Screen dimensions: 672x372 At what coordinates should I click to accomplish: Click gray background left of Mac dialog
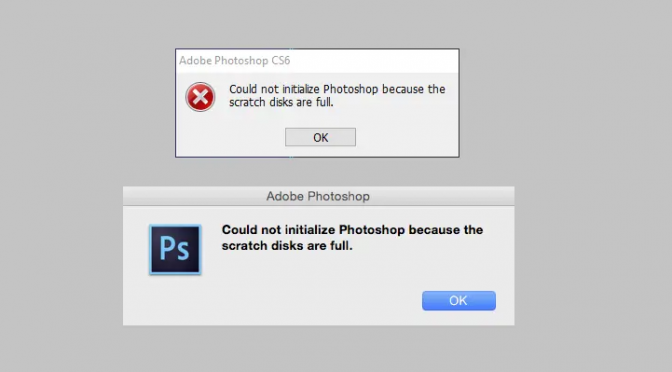(x=61, y=256)
